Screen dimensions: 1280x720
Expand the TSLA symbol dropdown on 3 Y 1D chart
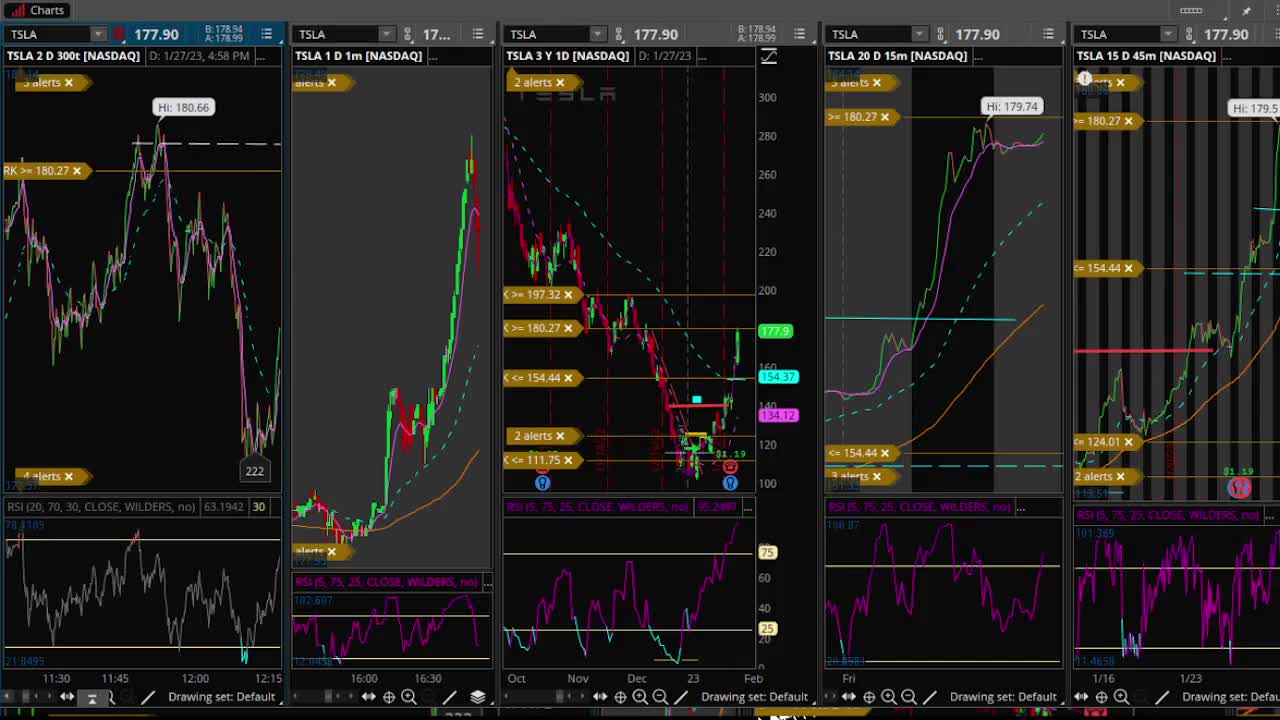597,34
